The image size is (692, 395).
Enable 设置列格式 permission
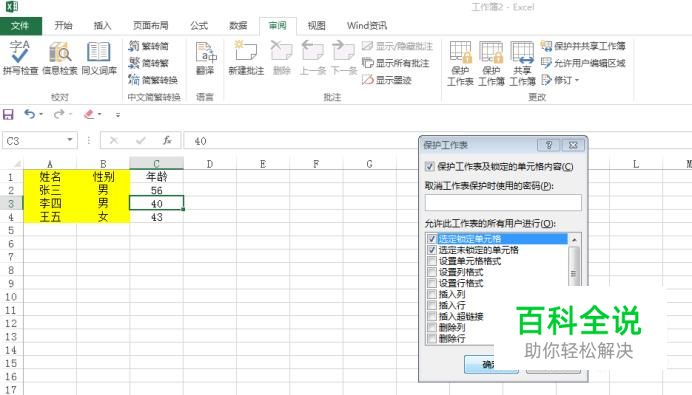(x=432, y=272)
